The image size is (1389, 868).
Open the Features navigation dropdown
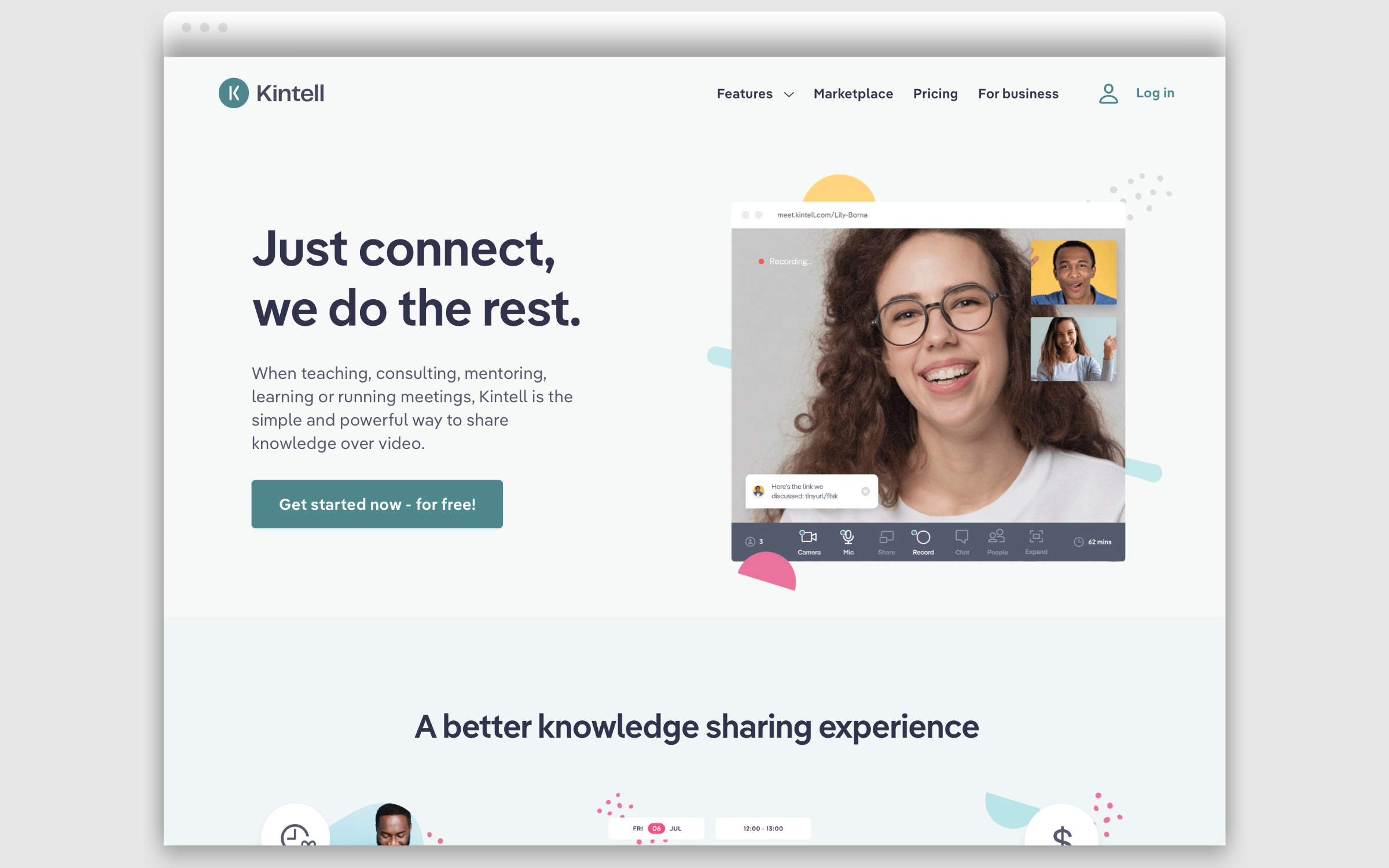pyautogui.click(x=753, y=93)
